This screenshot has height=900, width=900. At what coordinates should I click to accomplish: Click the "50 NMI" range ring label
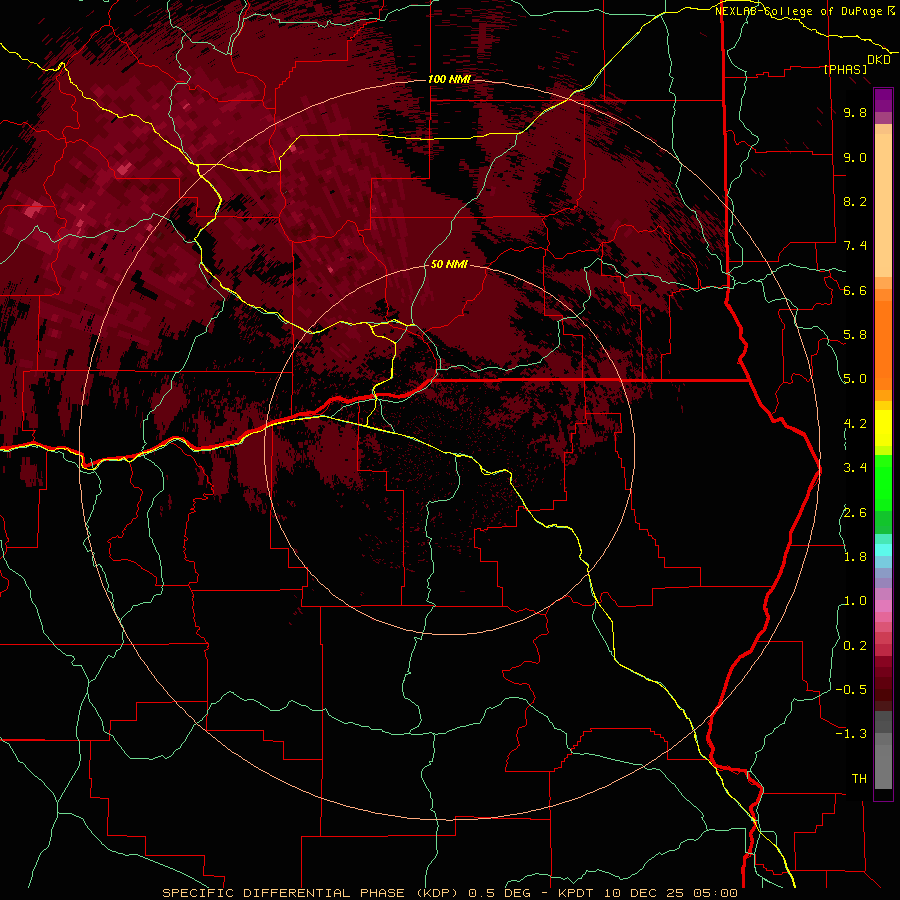(x=449, y=264)
